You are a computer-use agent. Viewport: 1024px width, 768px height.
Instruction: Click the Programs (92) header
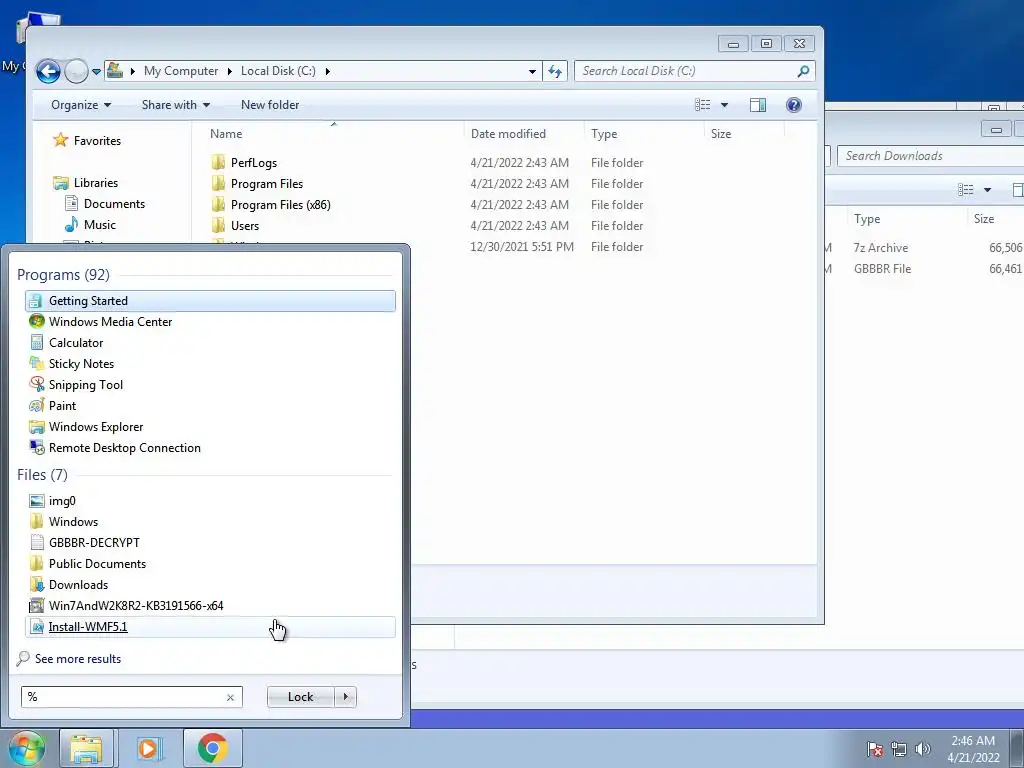point(63,274)
